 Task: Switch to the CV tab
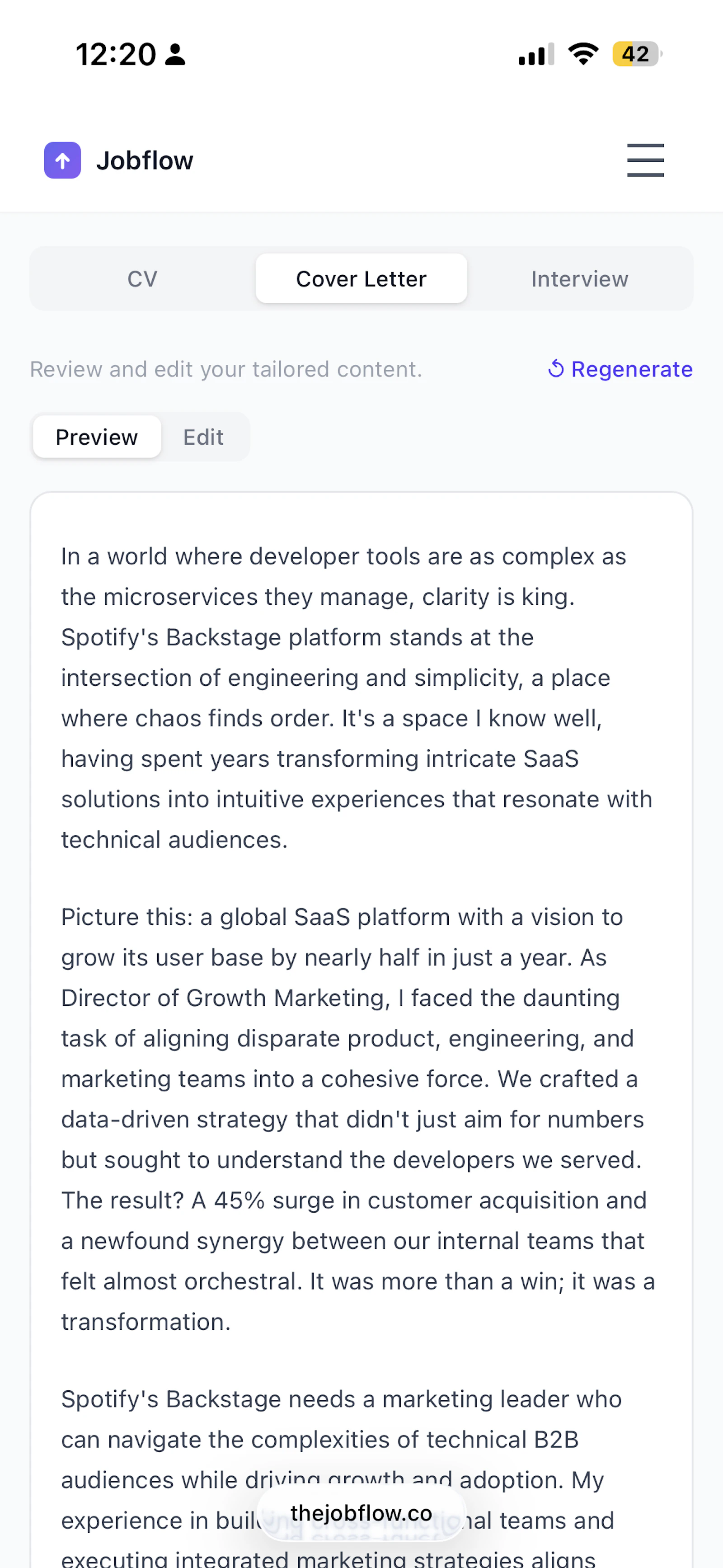142,279
